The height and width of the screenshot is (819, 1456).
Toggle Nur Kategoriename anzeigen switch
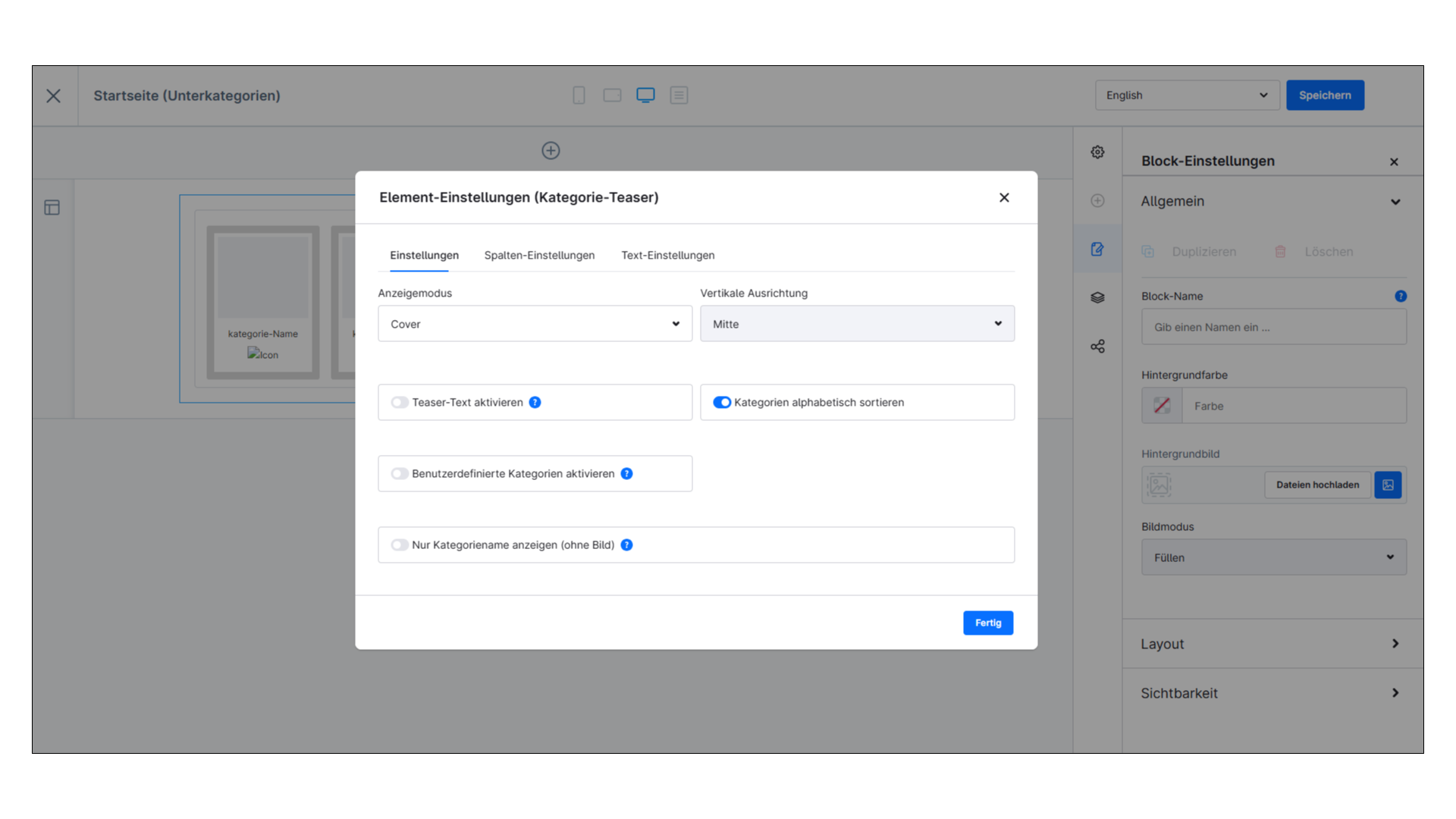click(400, 545)
